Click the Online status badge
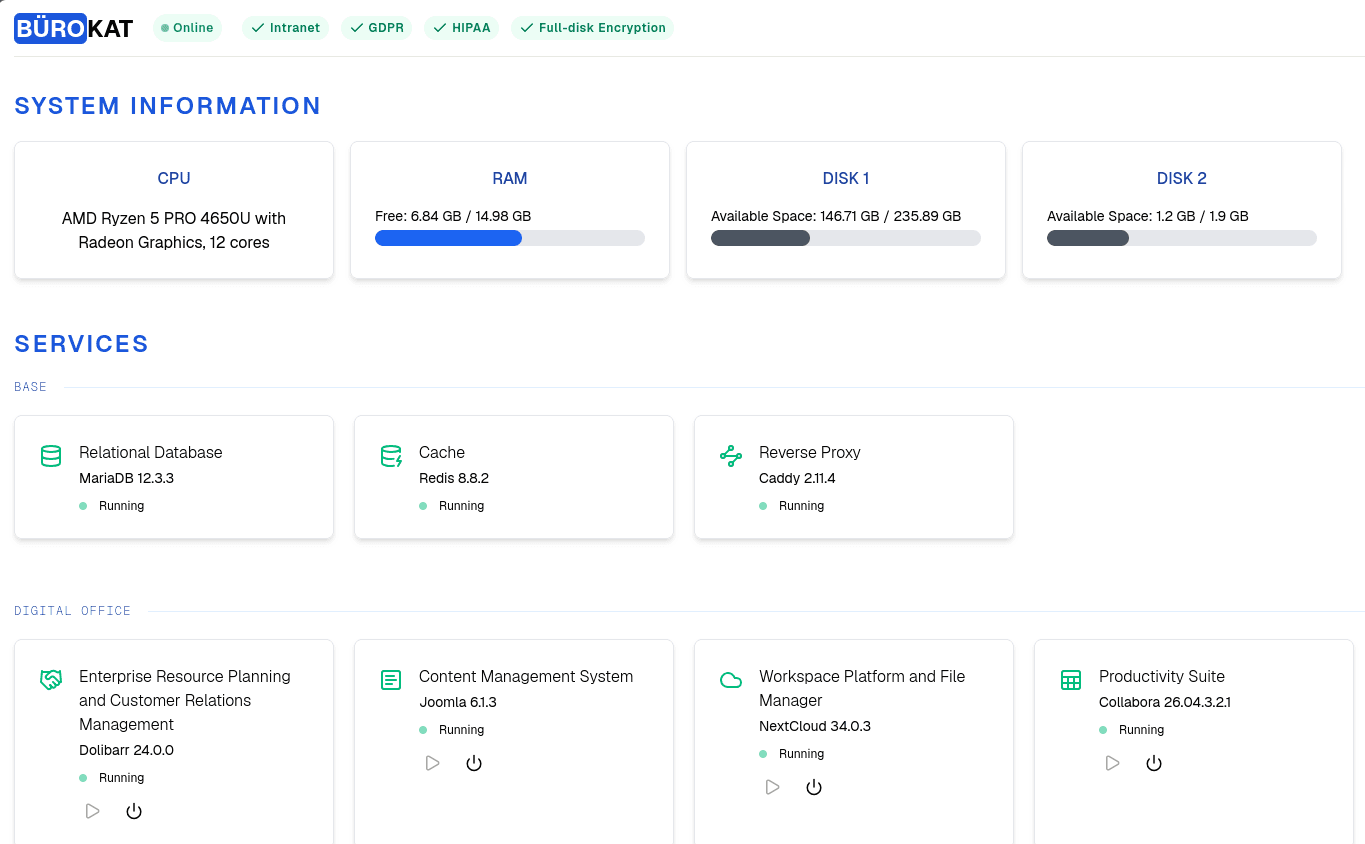 coord(187,28)
